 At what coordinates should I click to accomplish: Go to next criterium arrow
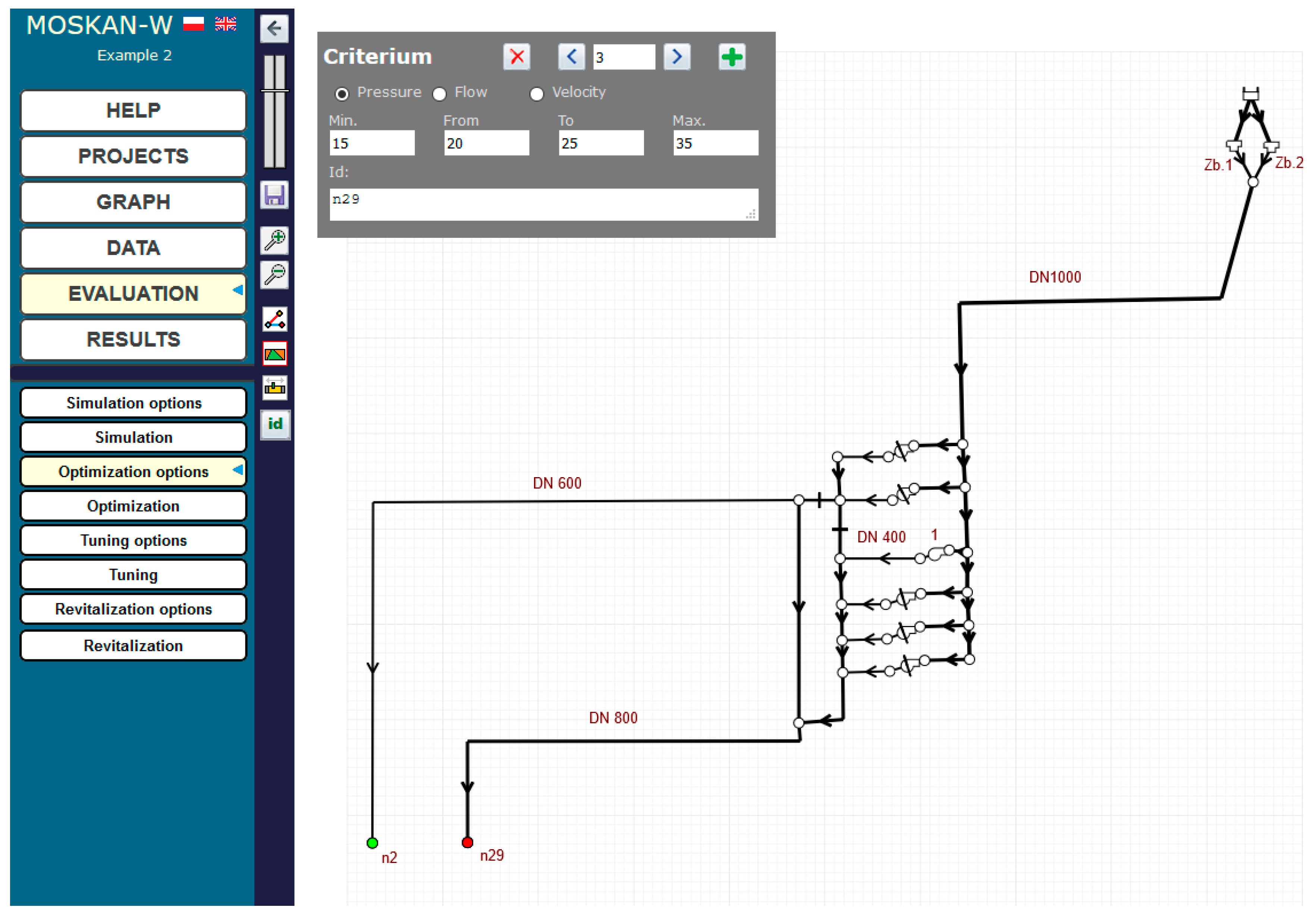tap(677, 57)
